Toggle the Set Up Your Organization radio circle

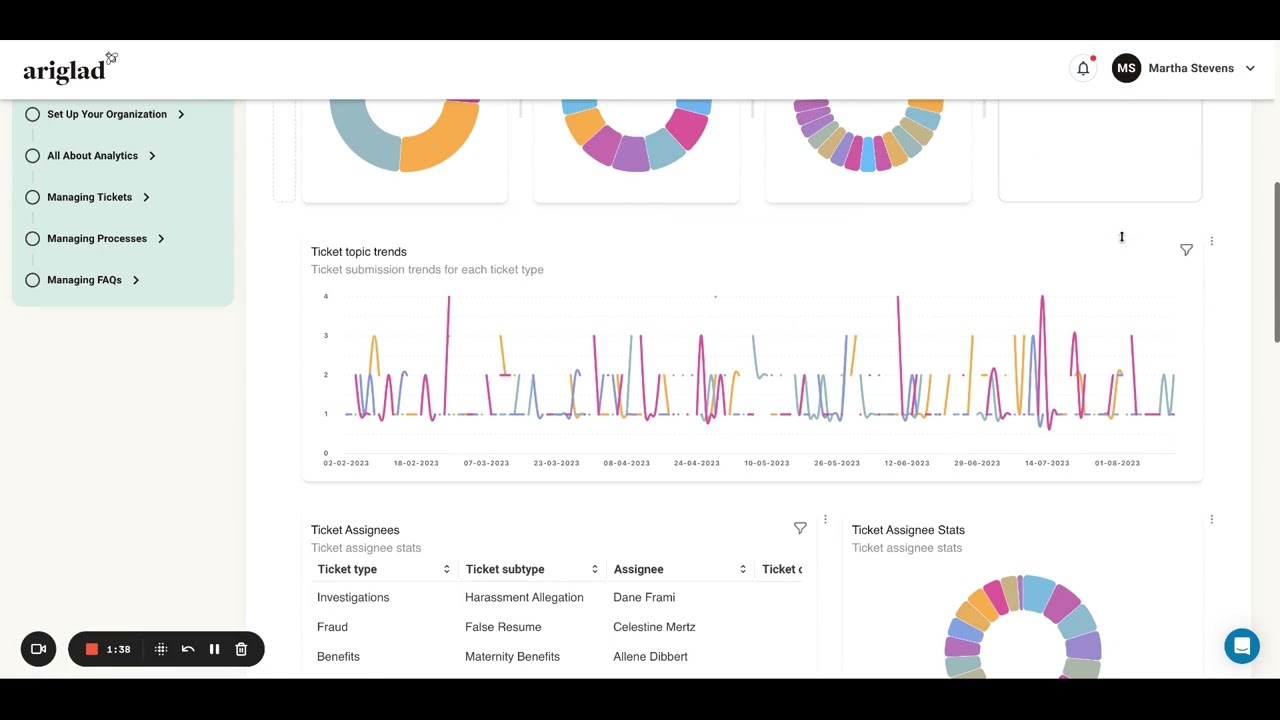(x=32, y=114)
